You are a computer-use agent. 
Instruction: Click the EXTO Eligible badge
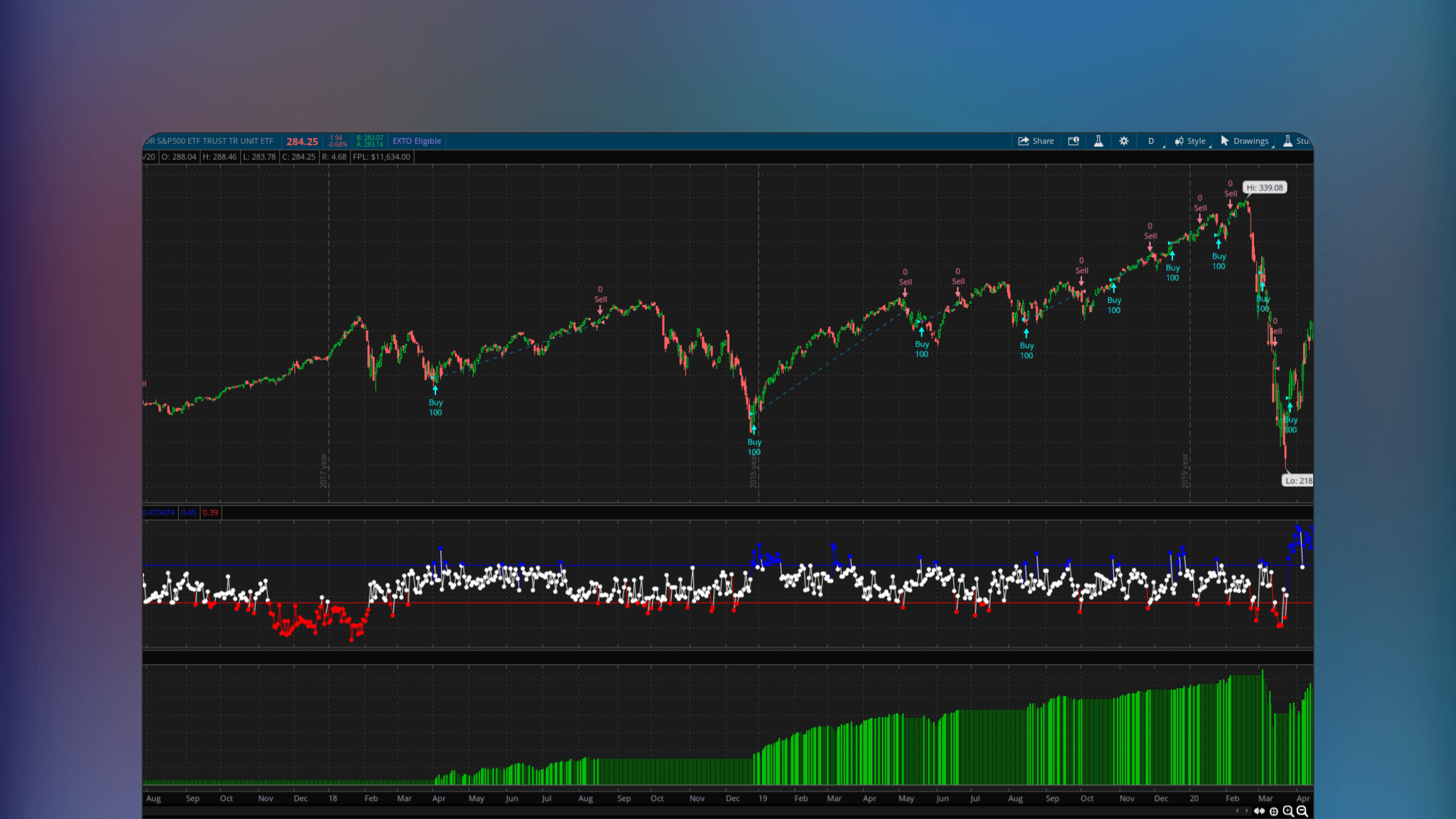[416, 141]
